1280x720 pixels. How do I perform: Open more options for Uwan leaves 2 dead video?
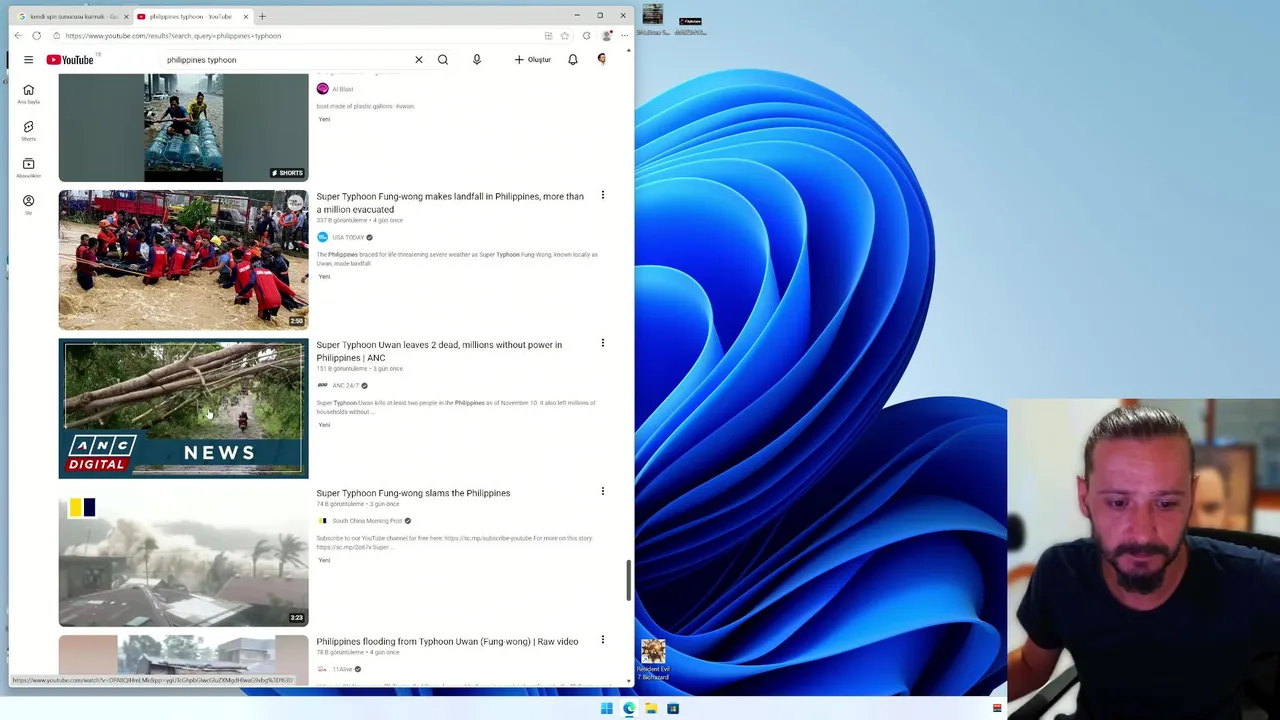pos(602,343)
